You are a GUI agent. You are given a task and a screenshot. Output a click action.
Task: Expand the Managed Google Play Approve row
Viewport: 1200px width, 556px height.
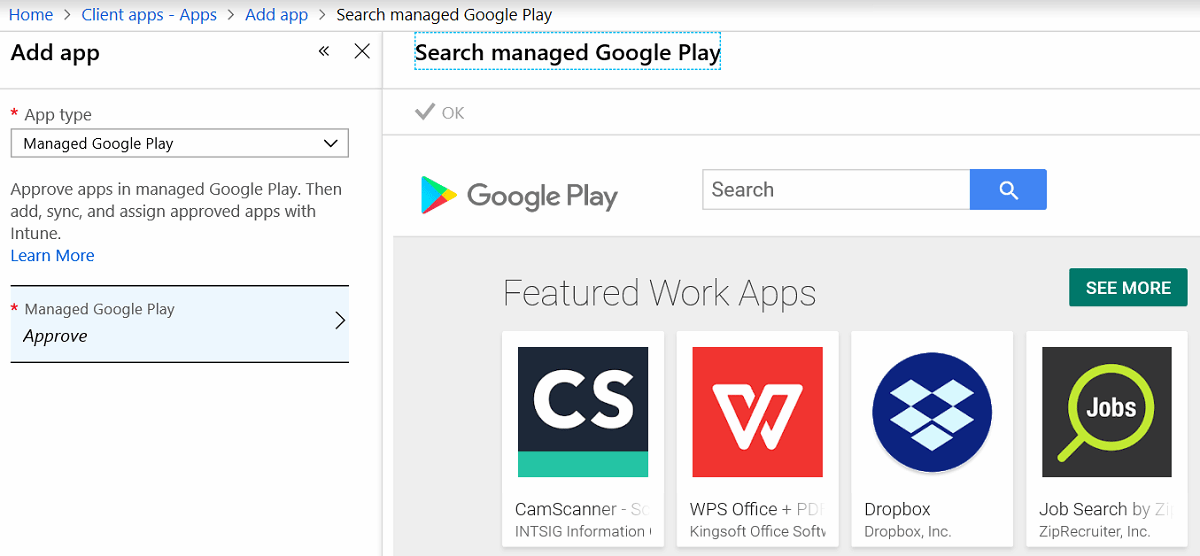(x=180, y=323)
